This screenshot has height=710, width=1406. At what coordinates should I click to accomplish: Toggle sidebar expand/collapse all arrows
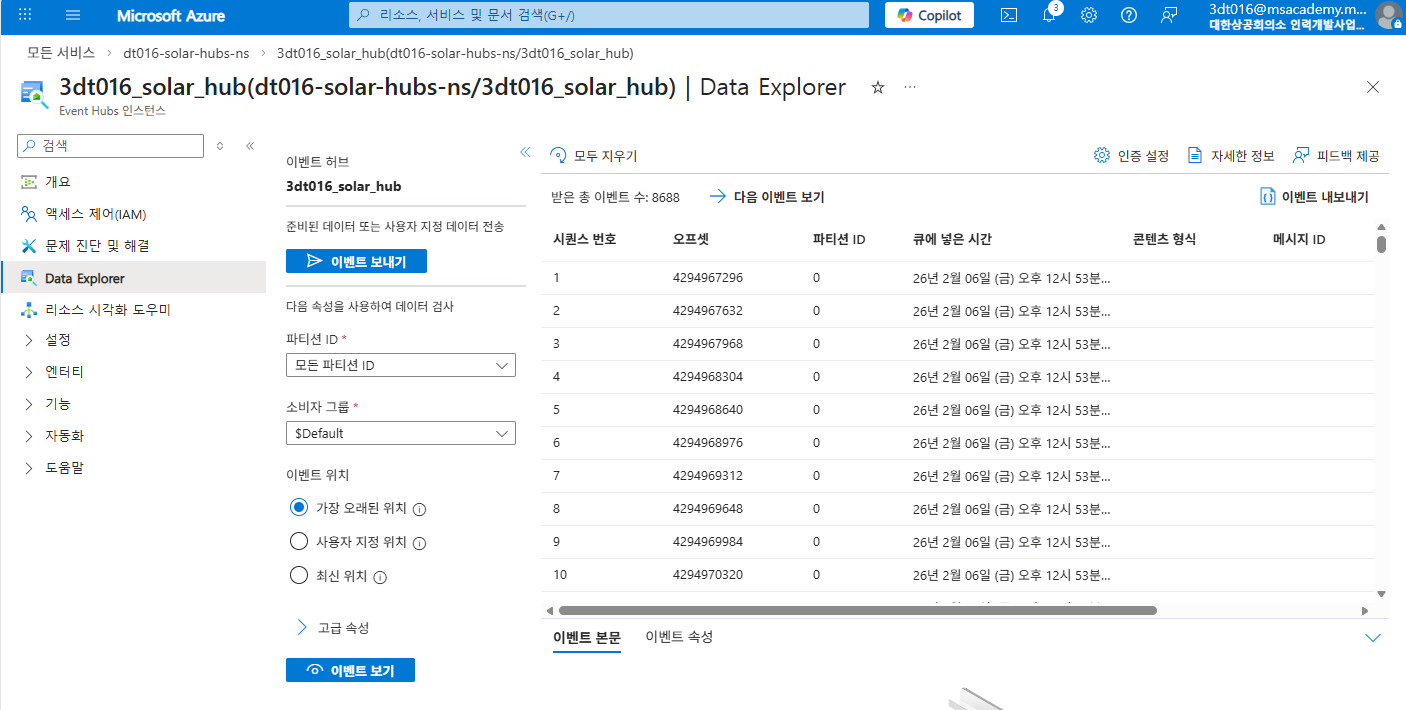(x=220, y=146)
